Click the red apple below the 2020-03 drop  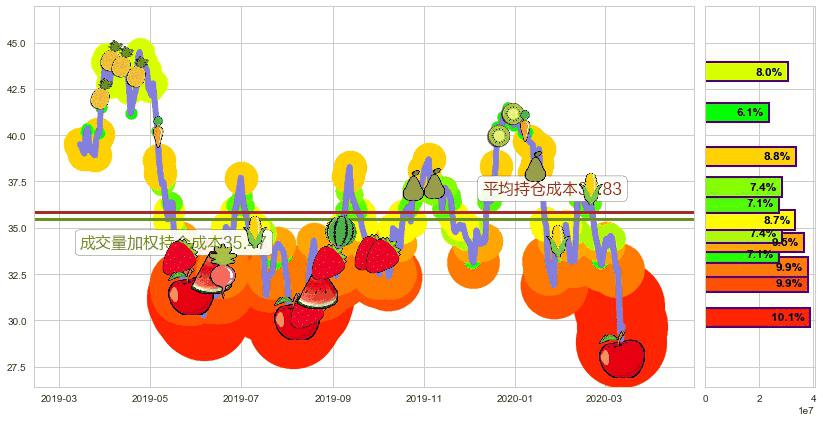click(621, 356)
